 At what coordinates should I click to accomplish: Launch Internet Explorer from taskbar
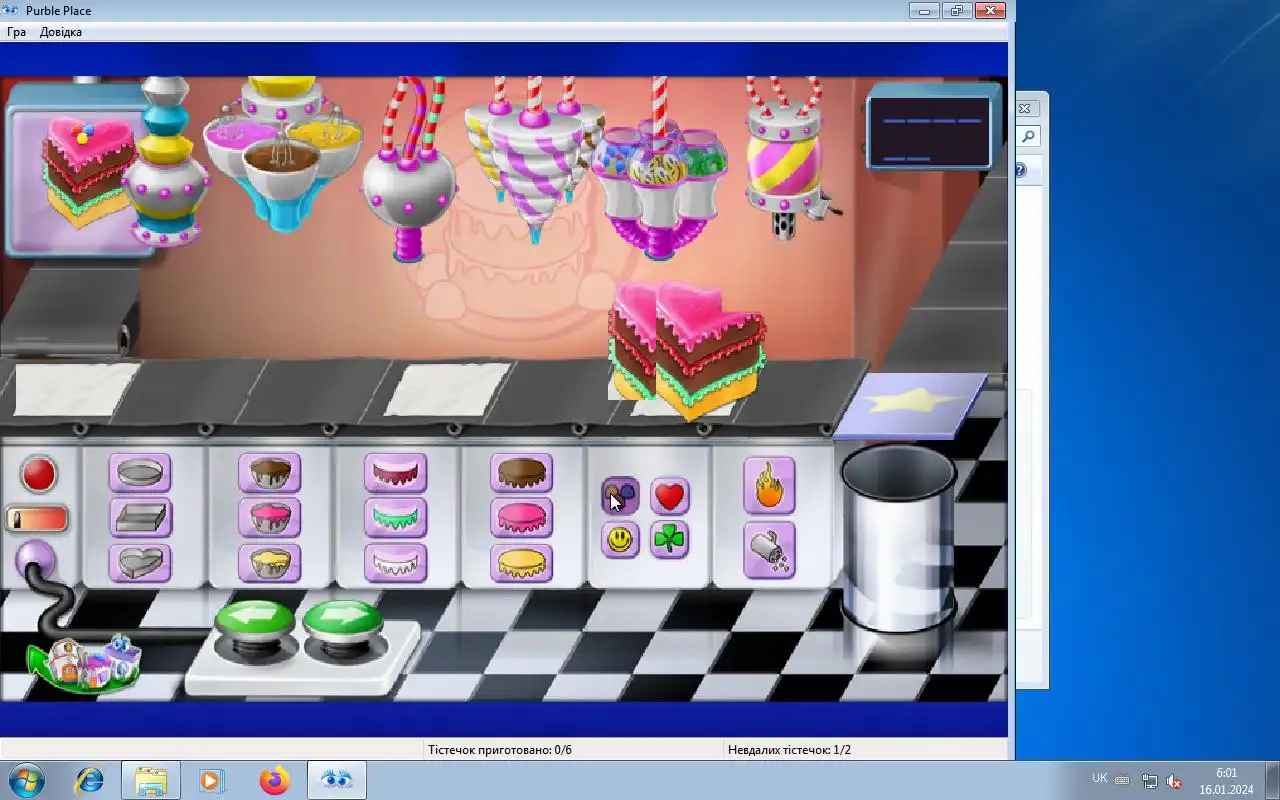click(x=90, y=780)
